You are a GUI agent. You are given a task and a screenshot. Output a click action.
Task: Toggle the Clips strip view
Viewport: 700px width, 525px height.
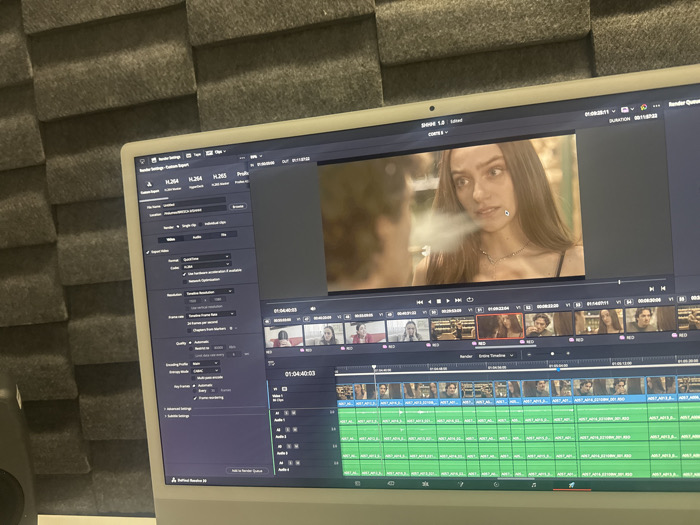pyautogui.click(x=215, y=152)
